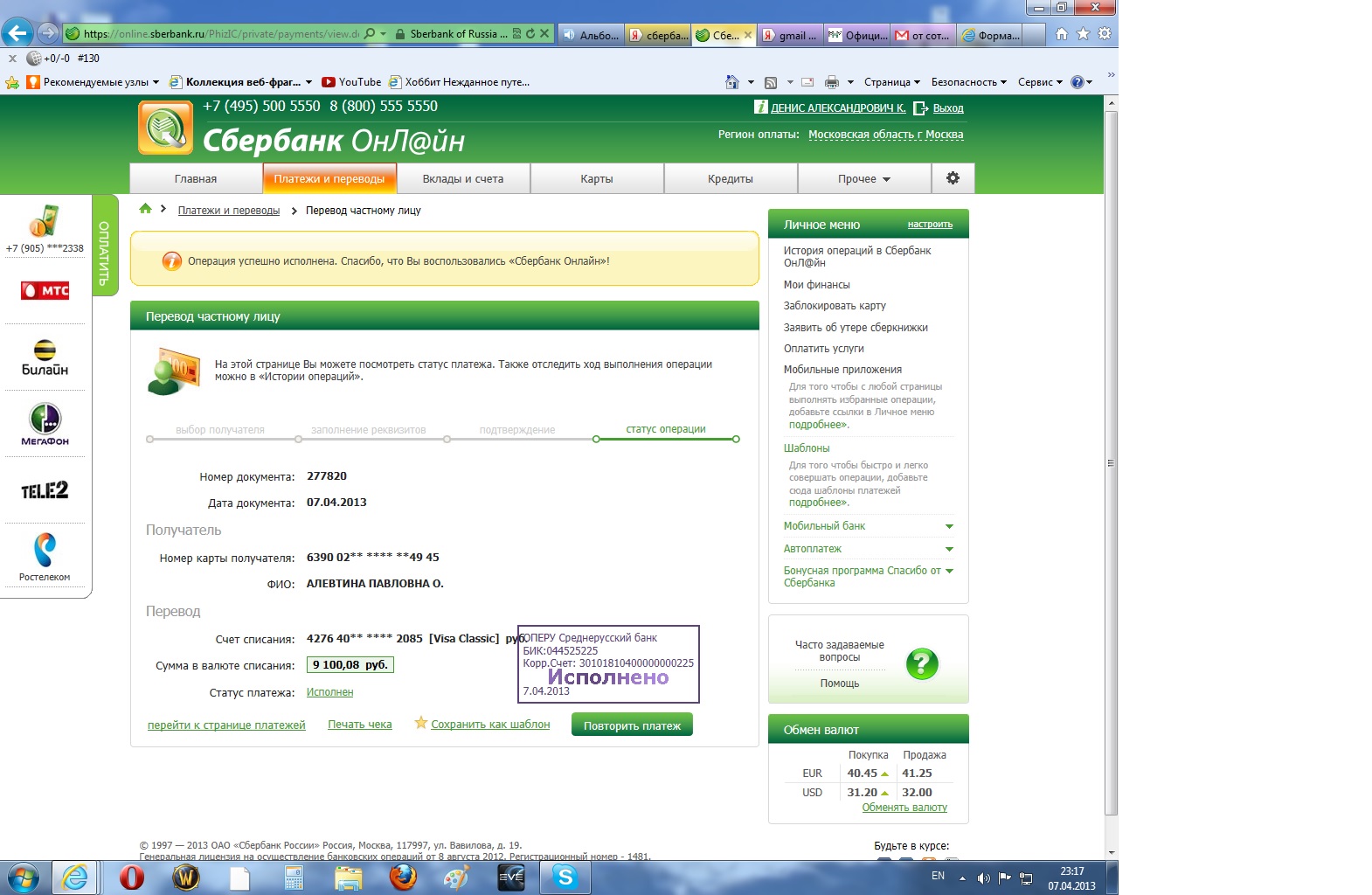Click the phone +7 (905) ***2338 icon

(45, 221)
